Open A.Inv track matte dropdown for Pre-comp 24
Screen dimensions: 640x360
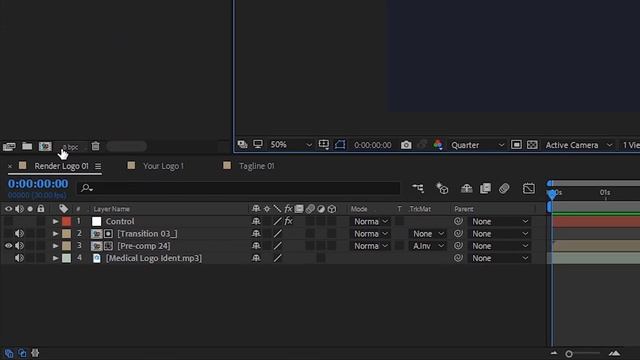tap(427, 246)
